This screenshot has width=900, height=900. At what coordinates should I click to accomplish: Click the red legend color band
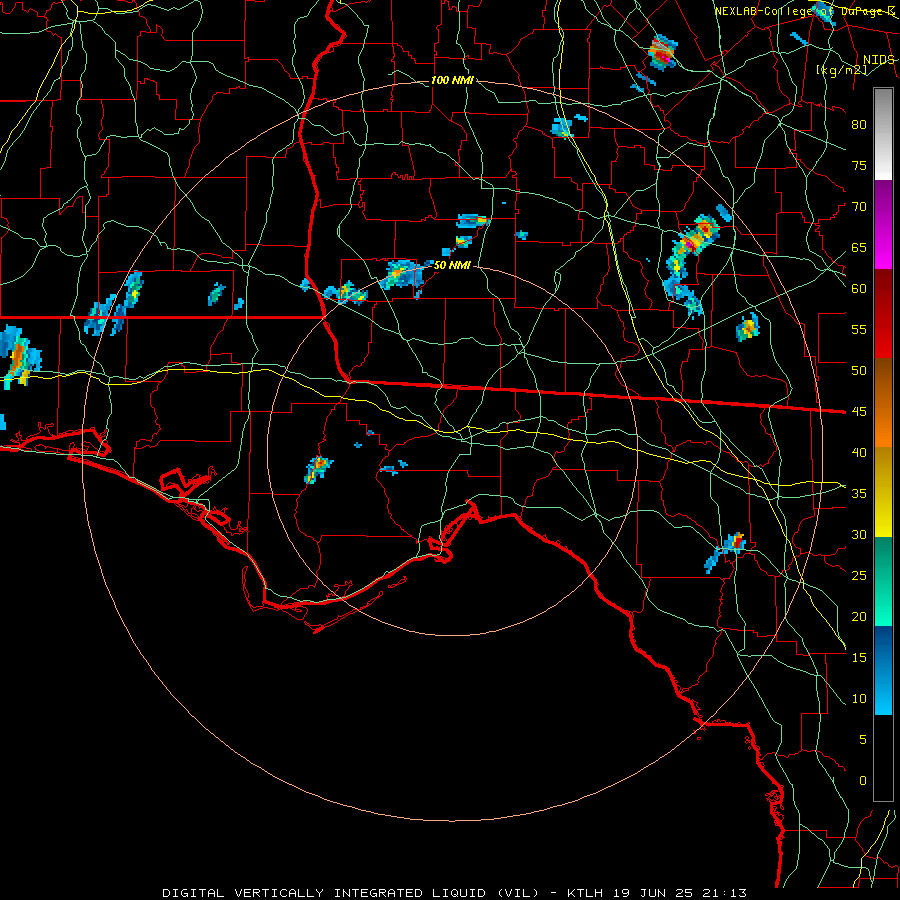coord(883,314)
